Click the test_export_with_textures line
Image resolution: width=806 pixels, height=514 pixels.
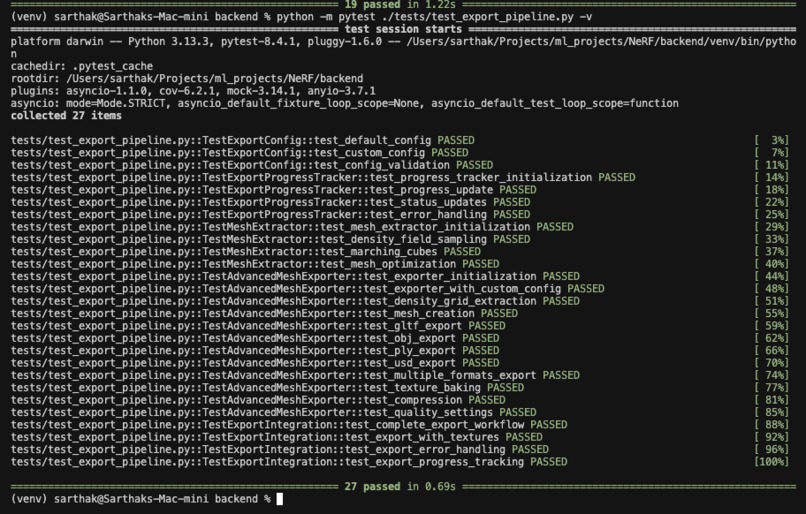coord(277,436)
